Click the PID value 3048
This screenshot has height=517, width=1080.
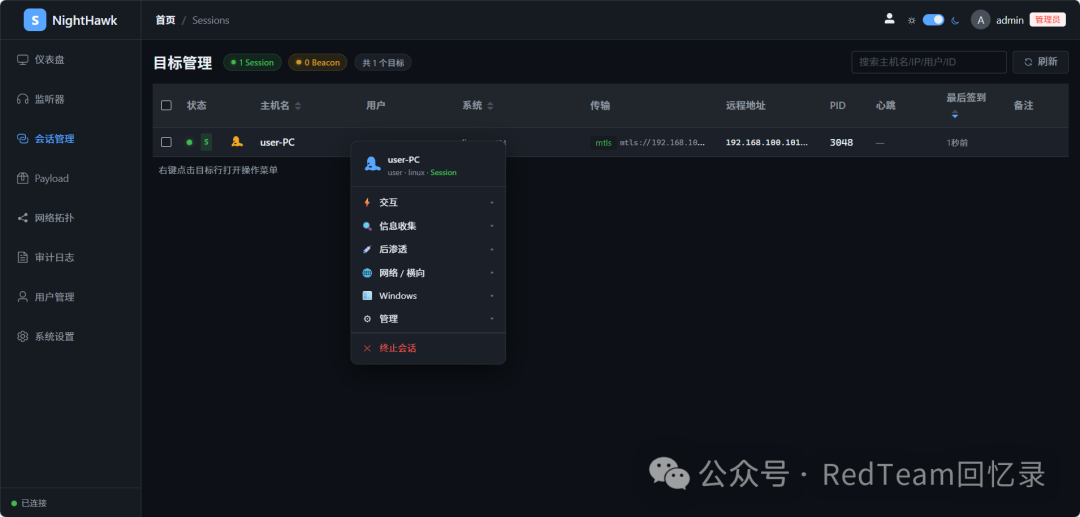pyautogui.click(x=841, y=143)
